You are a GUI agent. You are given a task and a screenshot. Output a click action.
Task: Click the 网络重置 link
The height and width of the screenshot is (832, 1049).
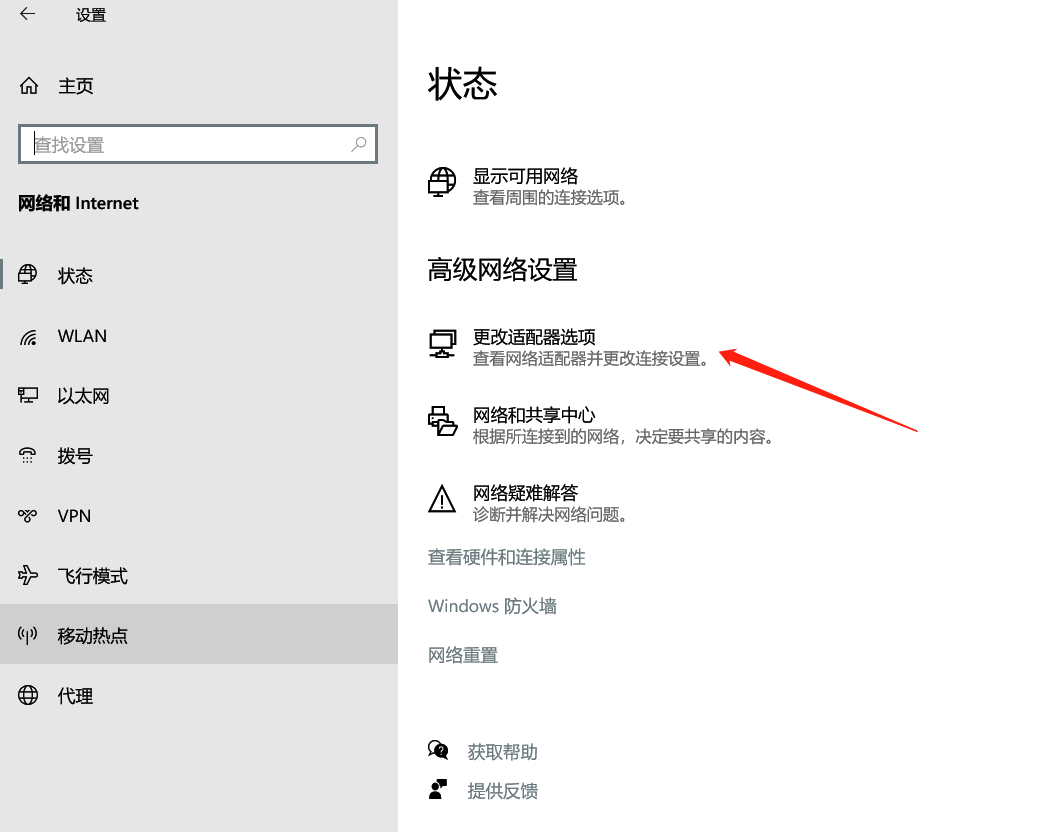click(x=463, y=655)
